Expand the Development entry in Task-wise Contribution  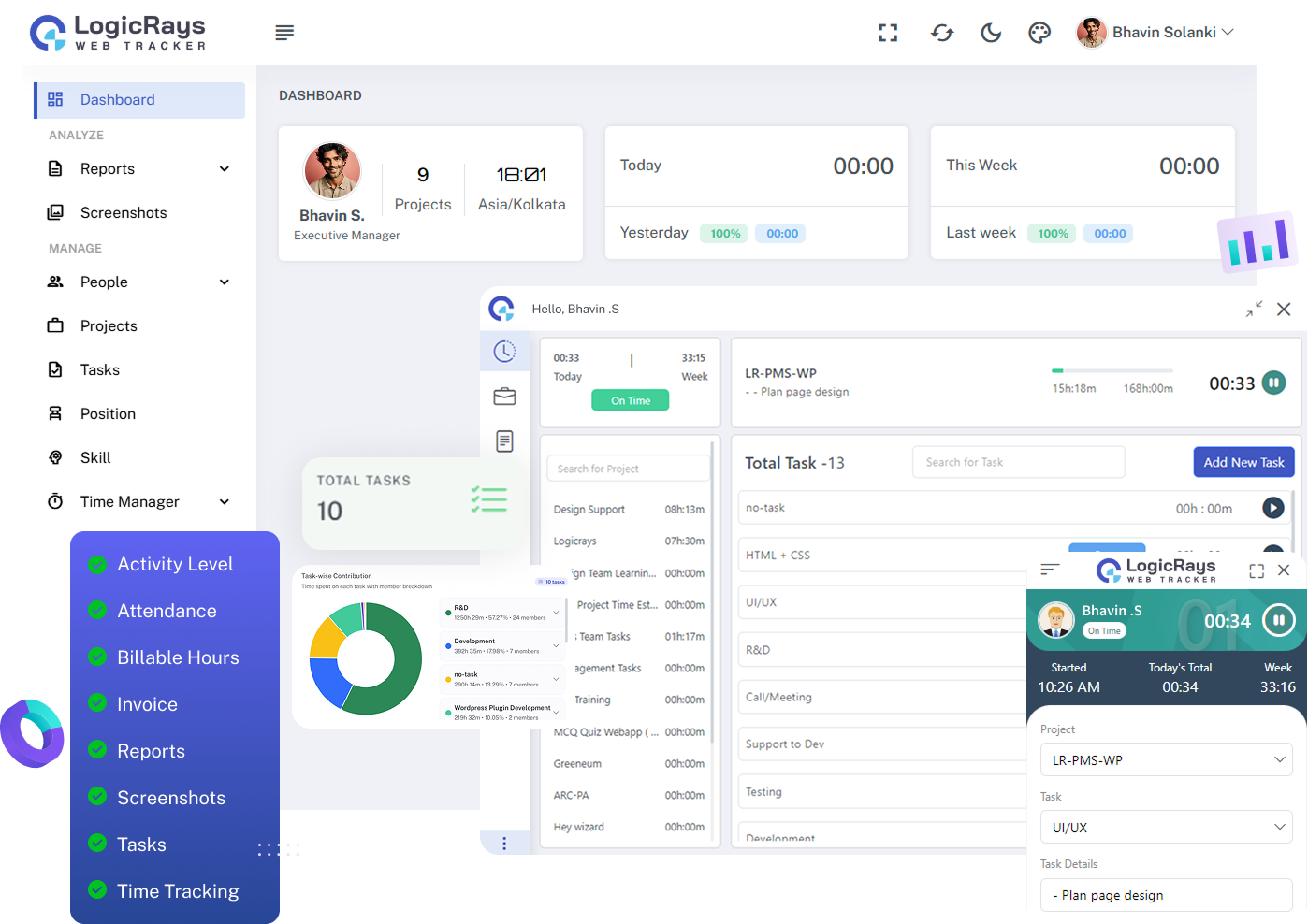tap(556, 645)
